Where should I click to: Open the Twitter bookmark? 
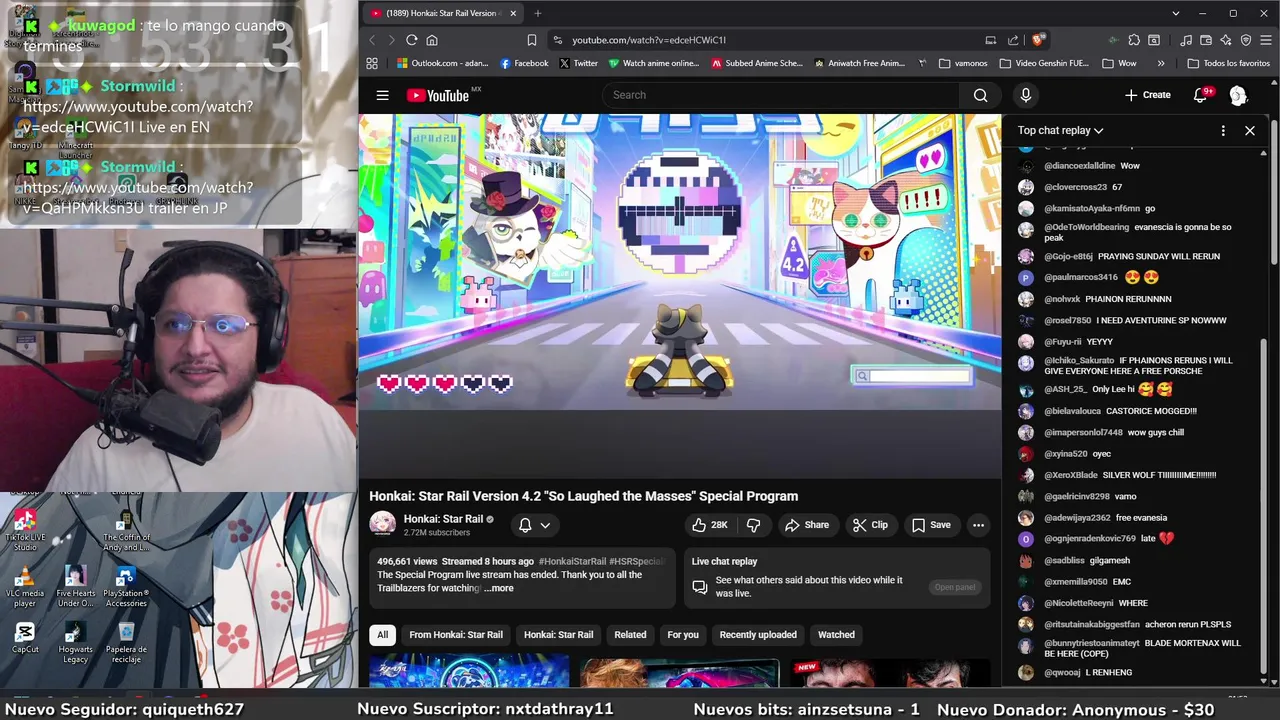578,63
